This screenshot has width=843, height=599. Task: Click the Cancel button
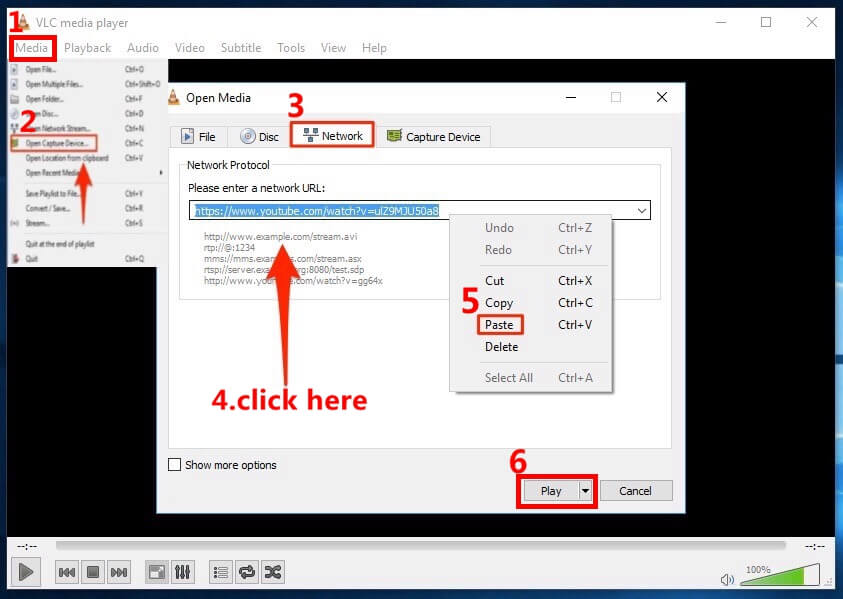(635, 490)
